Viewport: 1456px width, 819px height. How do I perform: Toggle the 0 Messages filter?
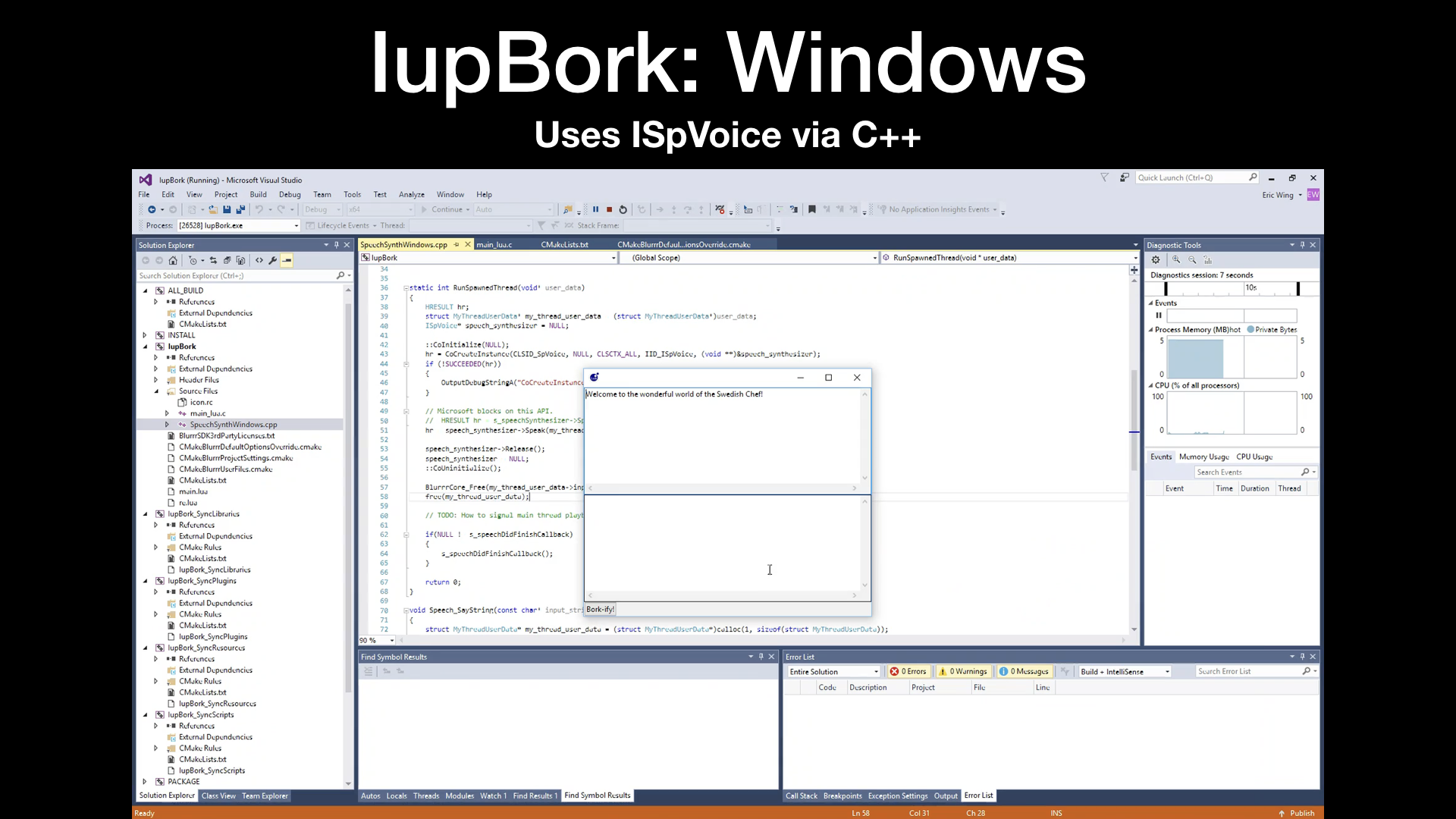[1024, 672]
